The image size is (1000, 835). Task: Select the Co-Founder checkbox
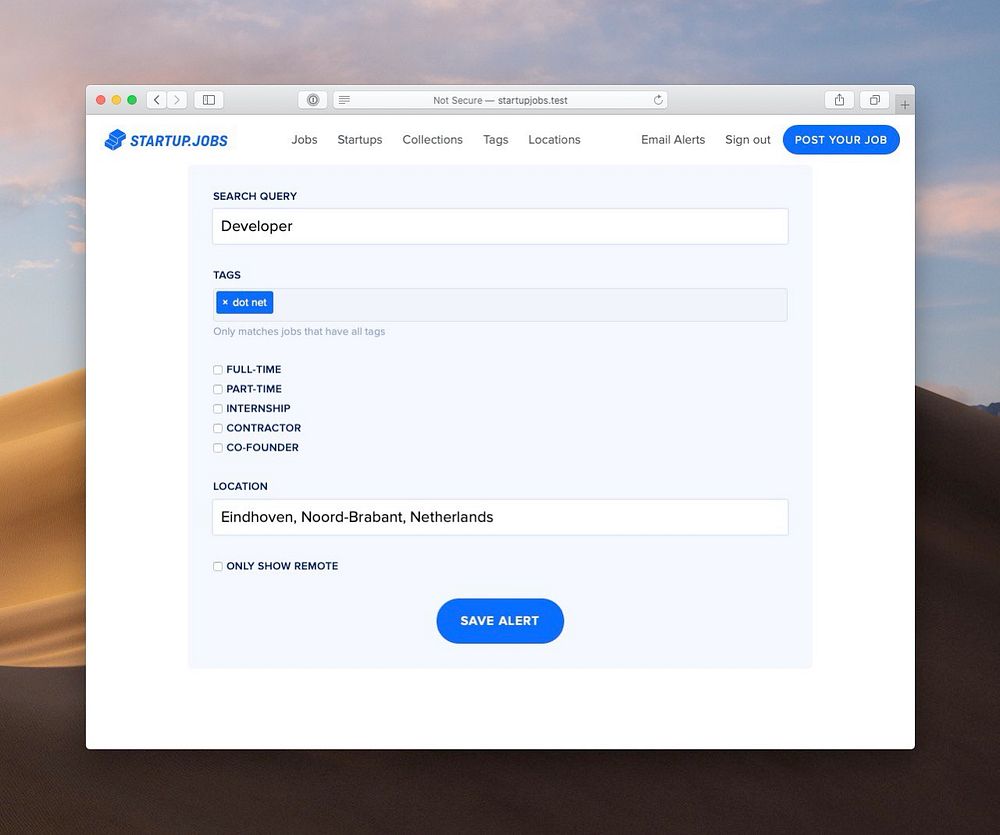pyautogui.click(x=218, y=448)
